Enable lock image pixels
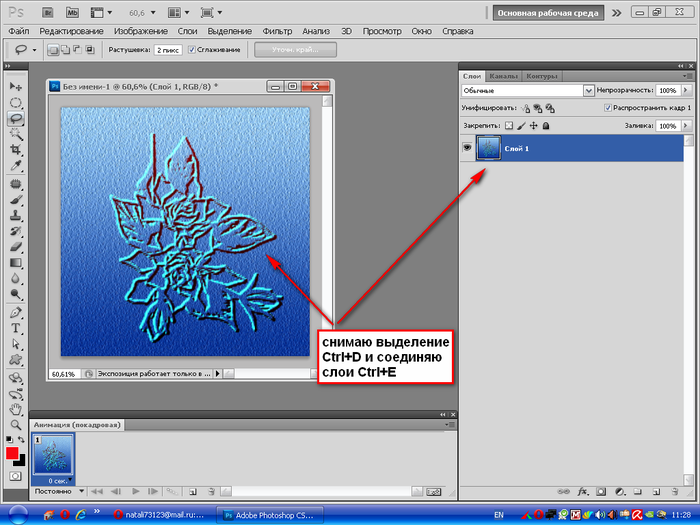The width and height of the screenshot is (700, 525). (521, 126)
